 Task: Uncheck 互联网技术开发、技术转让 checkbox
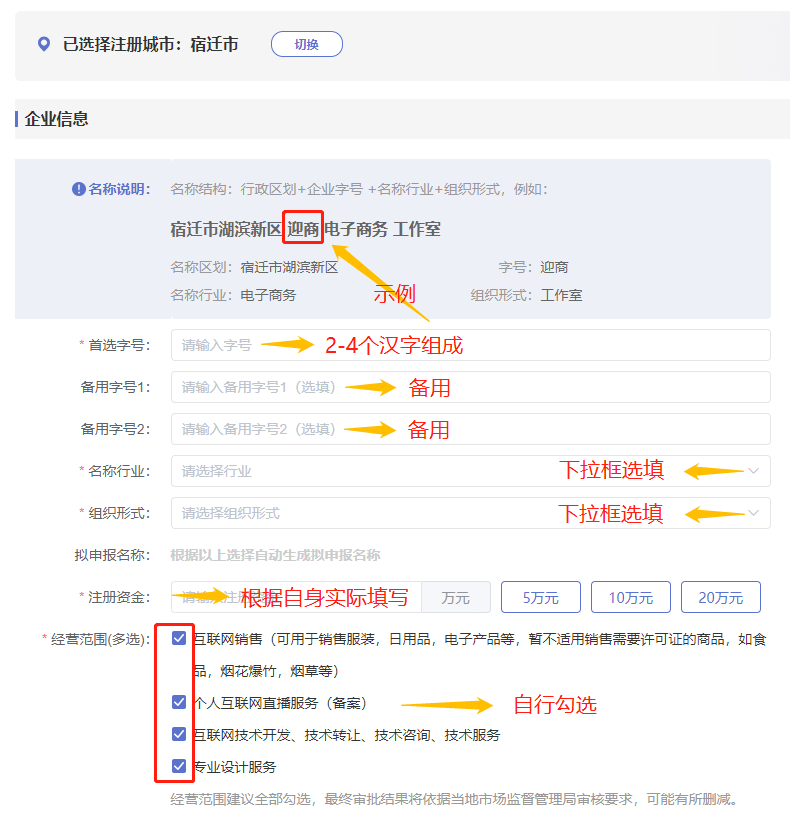[x=179, y=734]
